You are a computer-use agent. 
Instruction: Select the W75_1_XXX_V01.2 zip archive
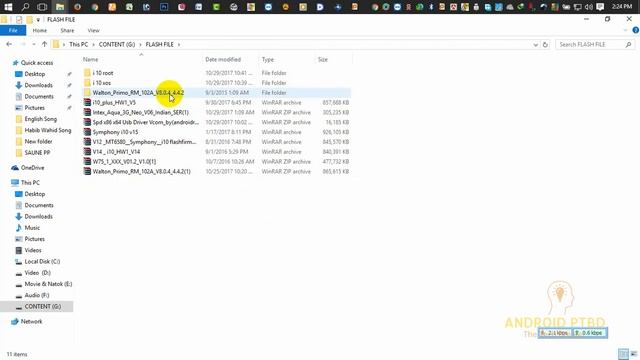click(124, 162)
